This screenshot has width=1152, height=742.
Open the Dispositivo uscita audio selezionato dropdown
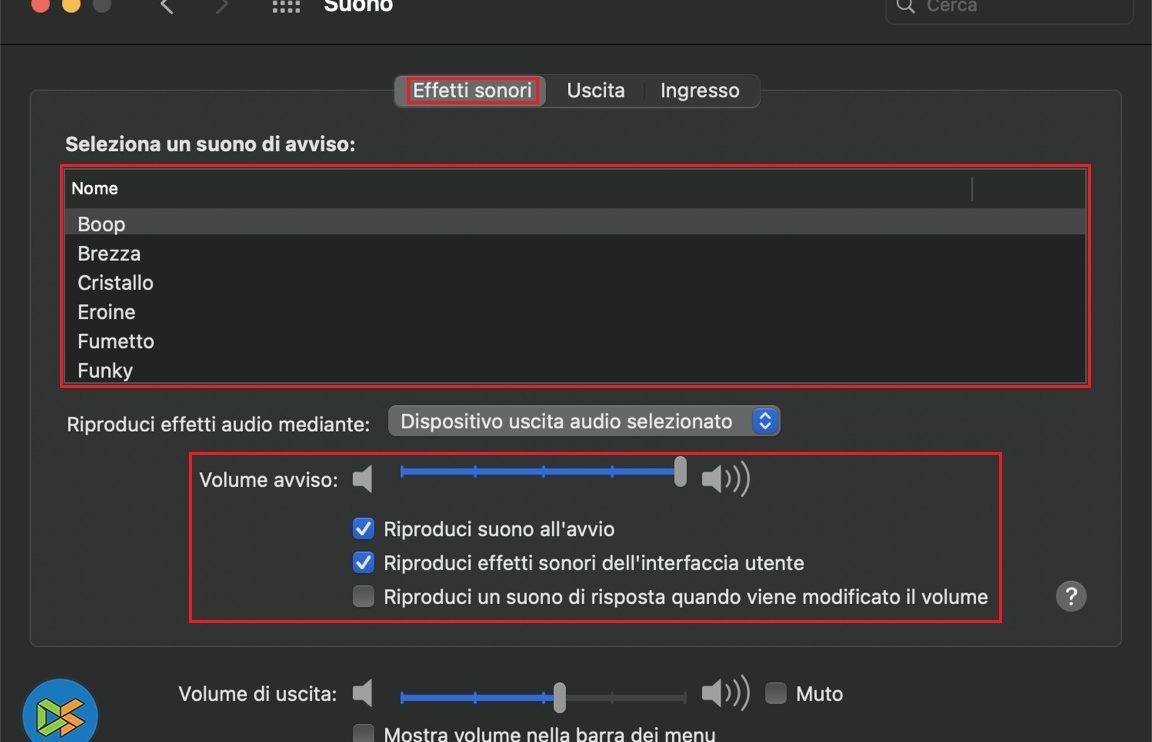pos(583,421)
